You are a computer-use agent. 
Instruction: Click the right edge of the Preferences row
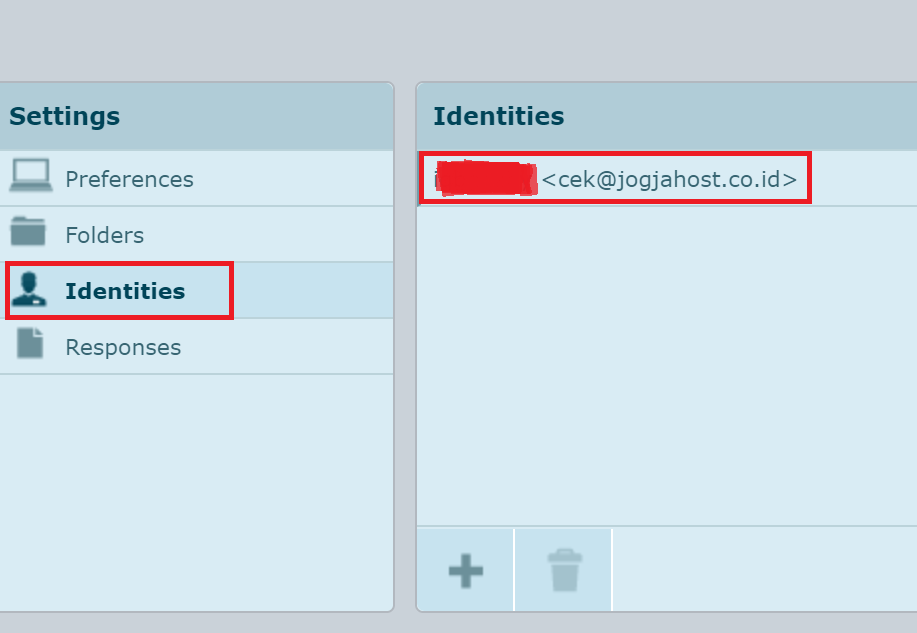370,180
